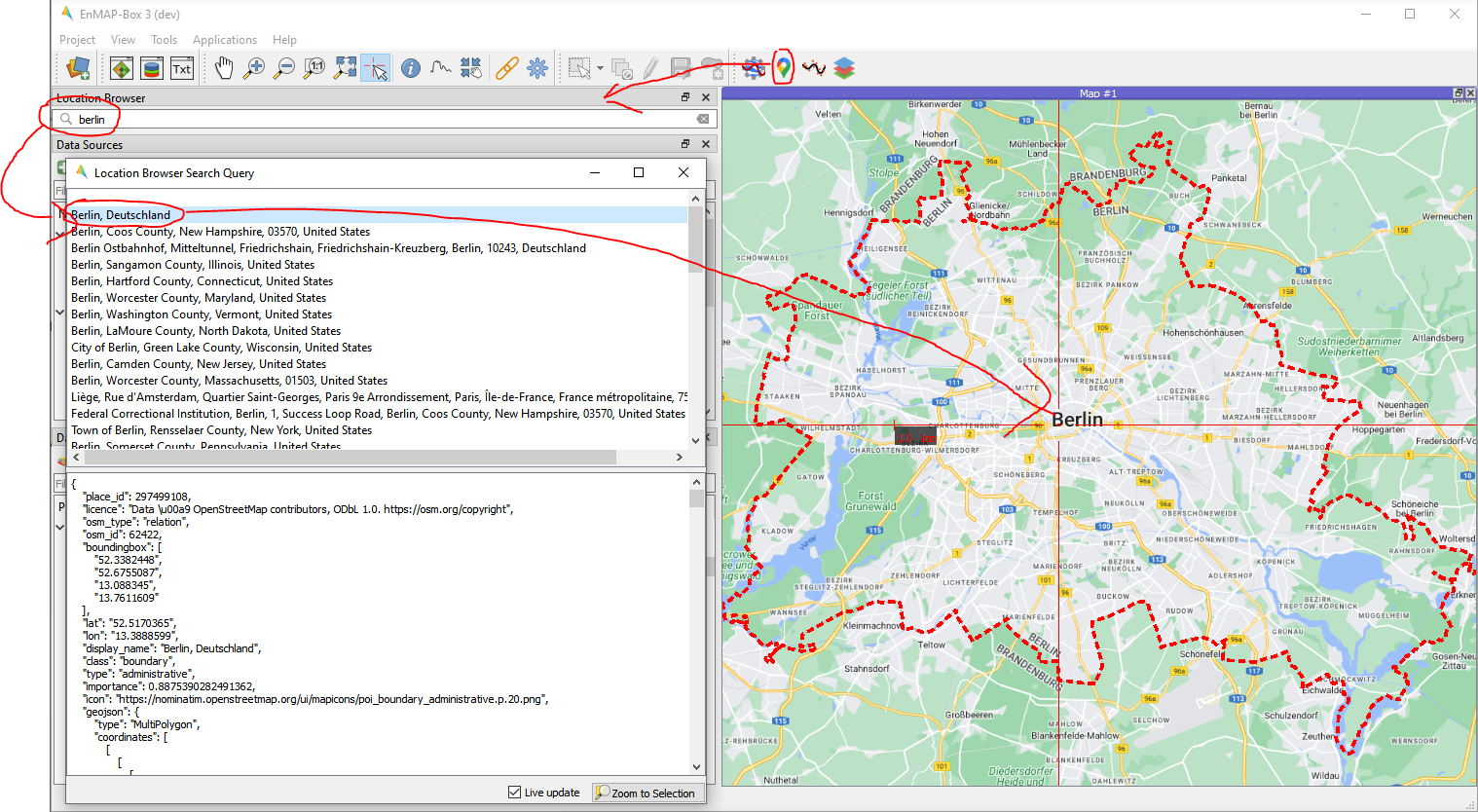Open the settings gear icon in the toolbar
Screen dimensions: 1478x812
536,68
